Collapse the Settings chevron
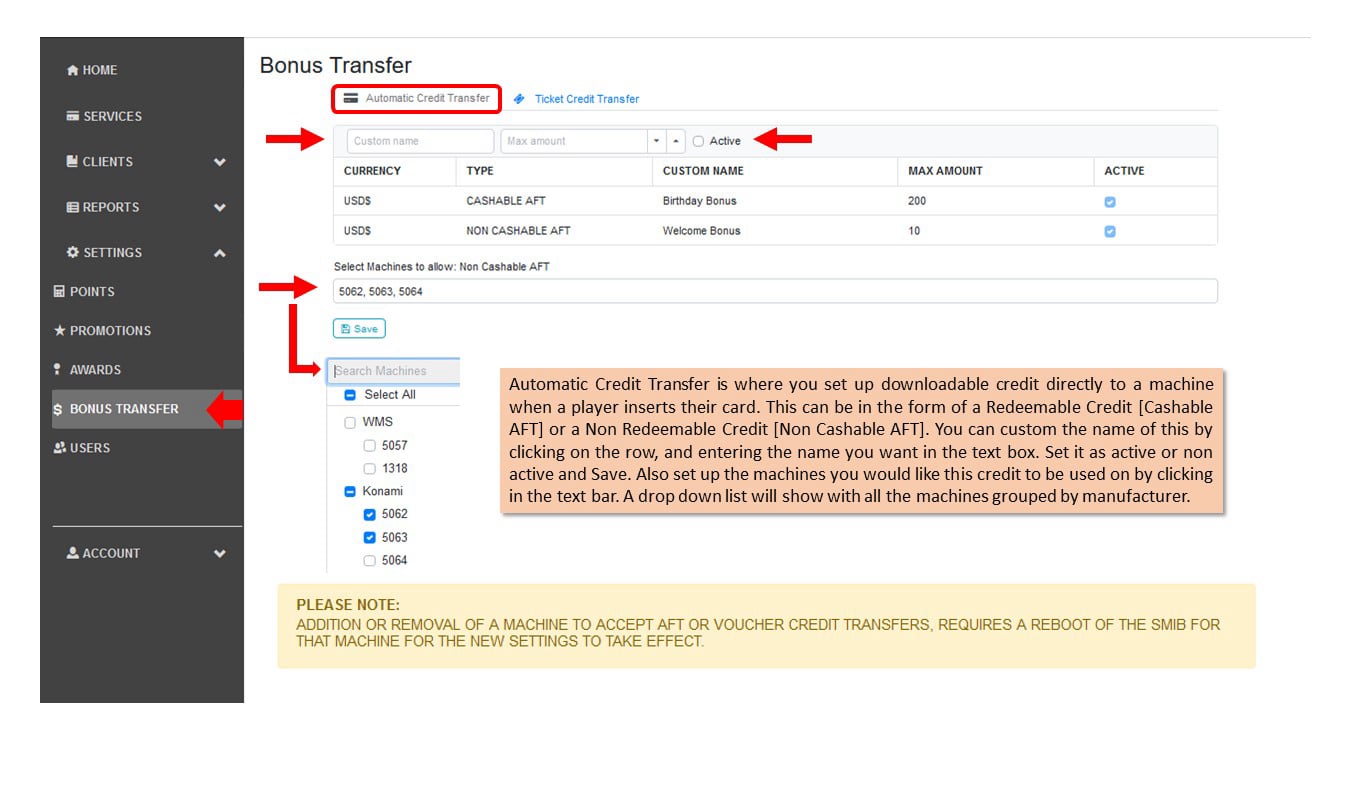 [x=220, y=253]
